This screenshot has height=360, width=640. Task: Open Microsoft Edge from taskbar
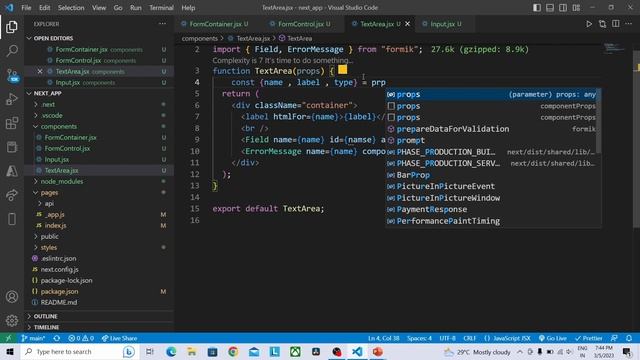[x=171, y=352]
